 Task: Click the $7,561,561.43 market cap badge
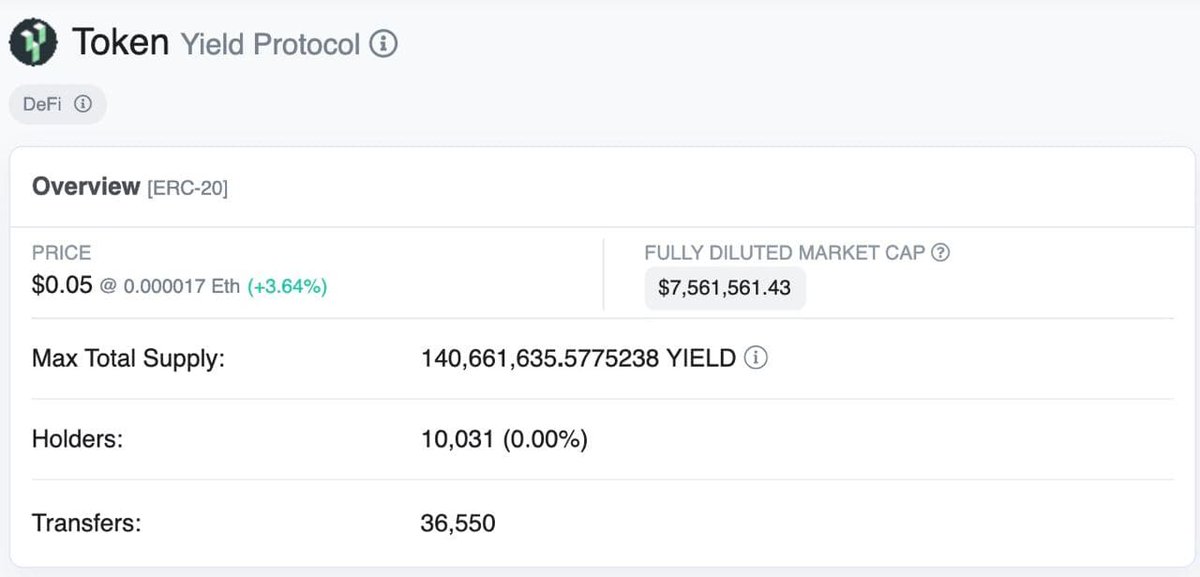pos(725,288)
